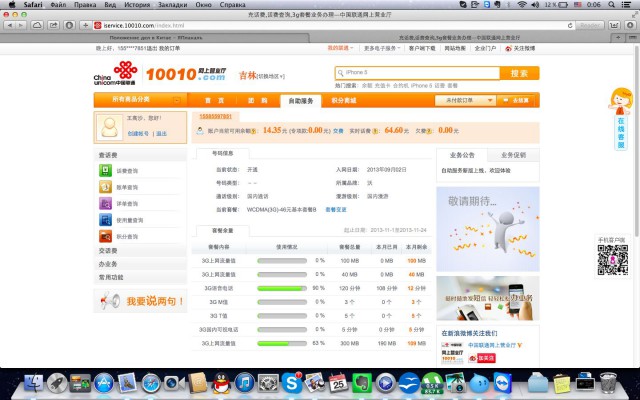Click the Safari address bar
Viewport: 640px width, 400px height.
334,25
